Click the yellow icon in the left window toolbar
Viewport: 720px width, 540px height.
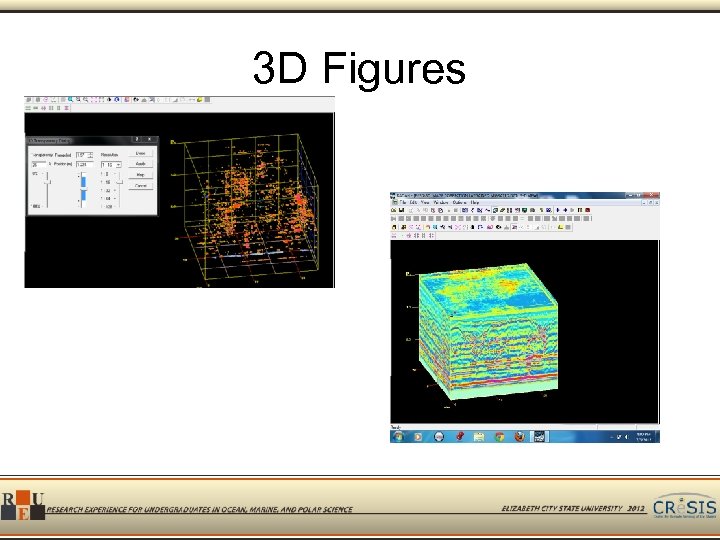pyautogui.click(x=200, y=100)
